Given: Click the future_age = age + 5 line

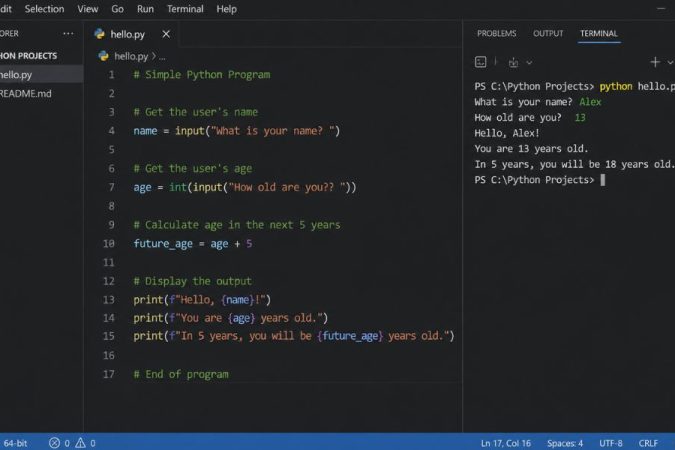Looking at the screenshot, I should click(x=193, y=244).
